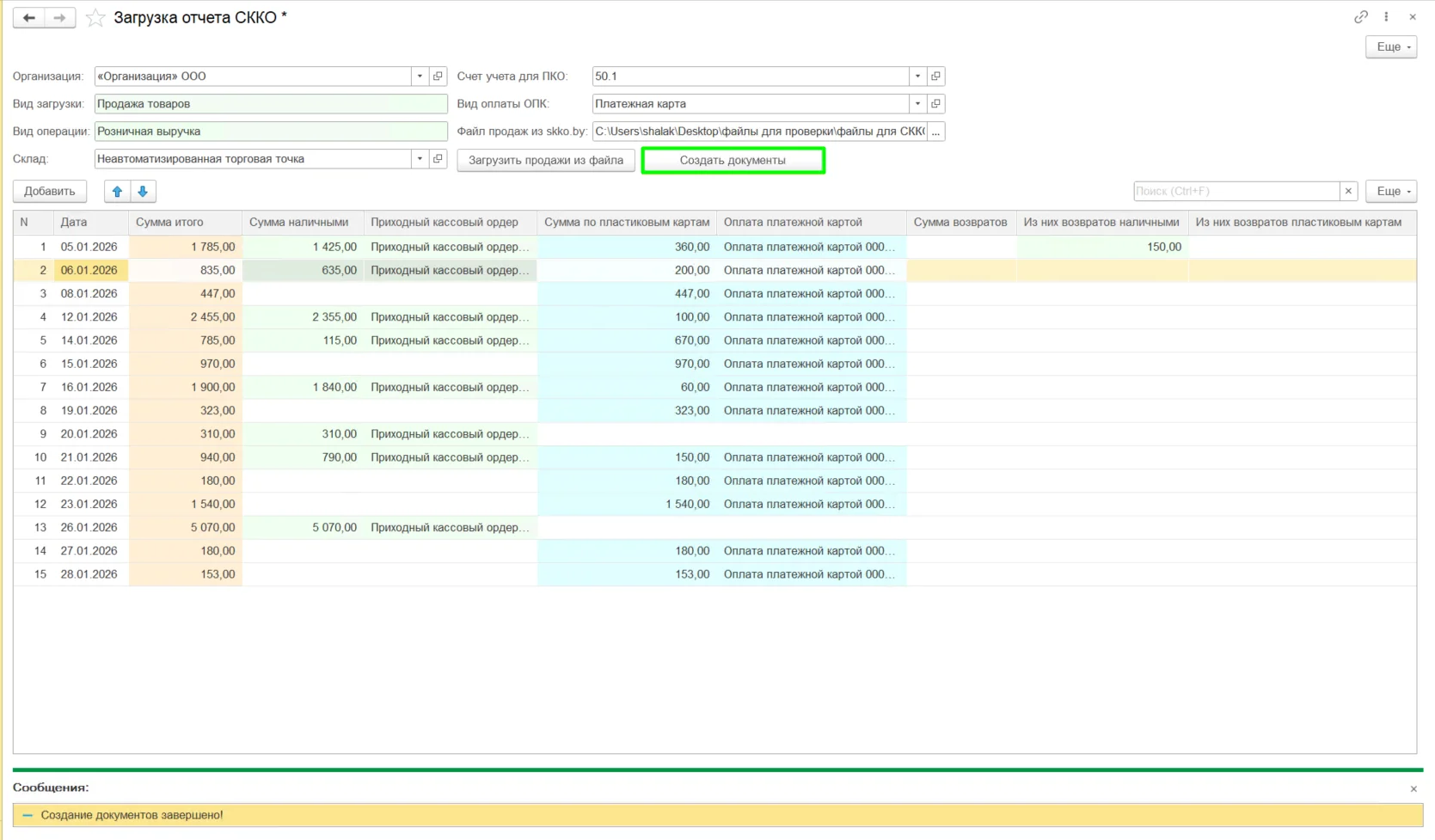
Task: Select the 1 540,00 card amount cell
Action: click(x=627, y=505)
